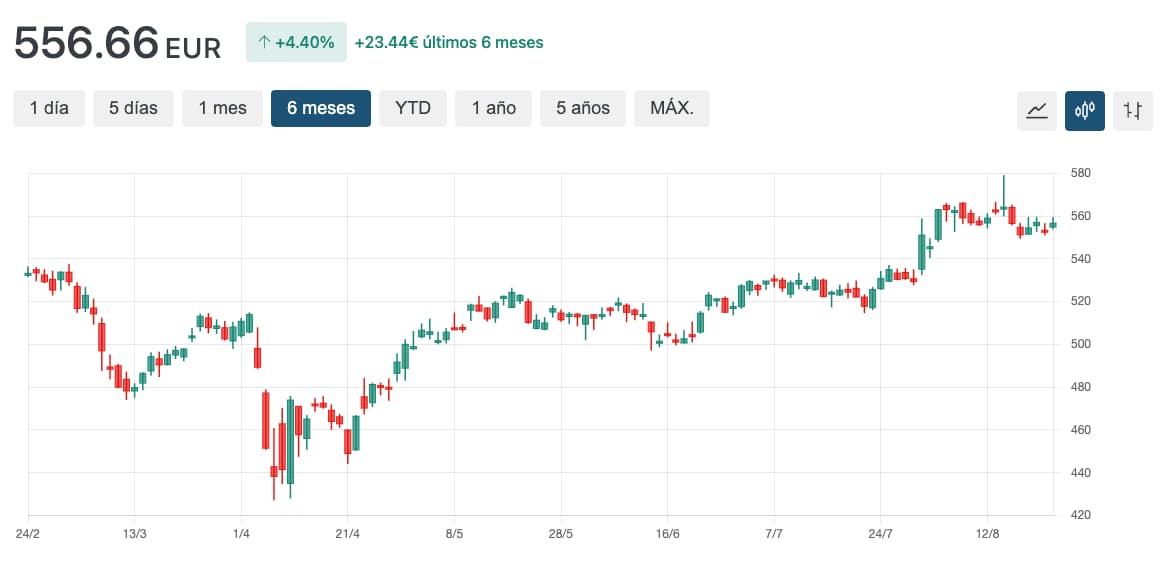The image size is (1162, 561).
Task: Click the 12/8 date label
Action: point(987,534)
